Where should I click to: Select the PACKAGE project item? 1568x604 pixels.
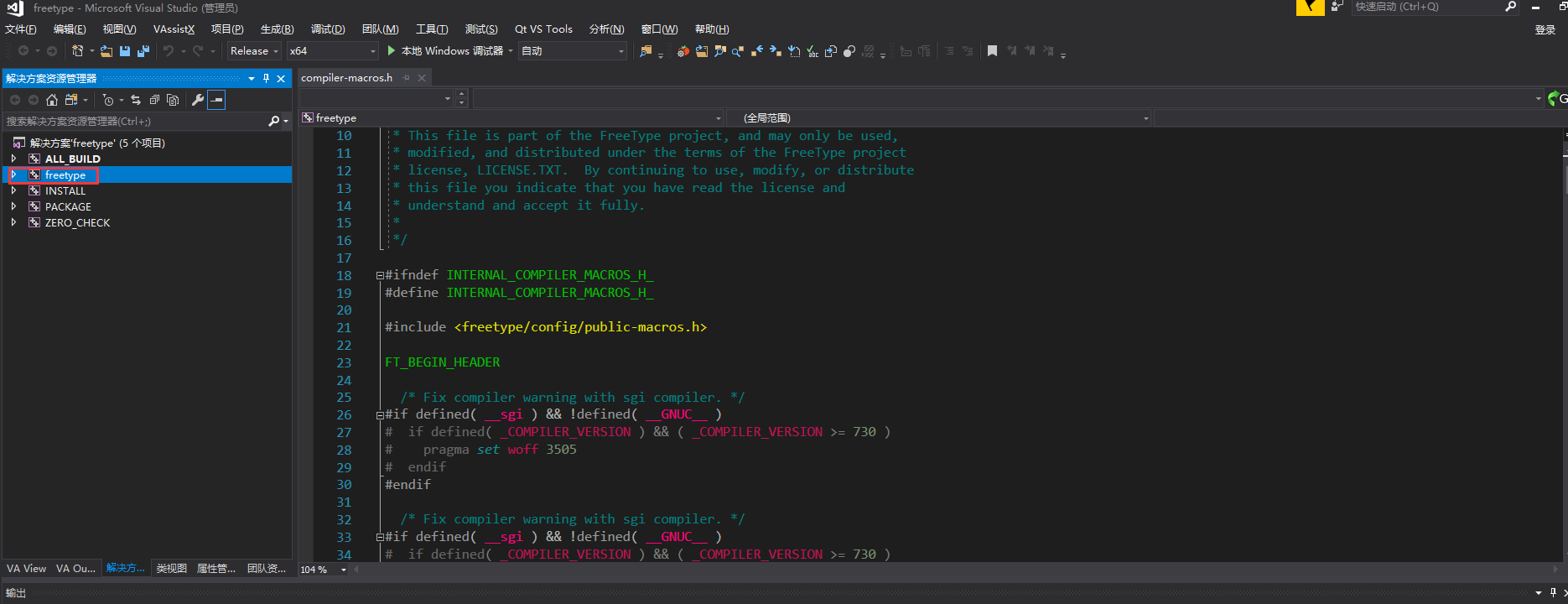(x=68, y=207)
